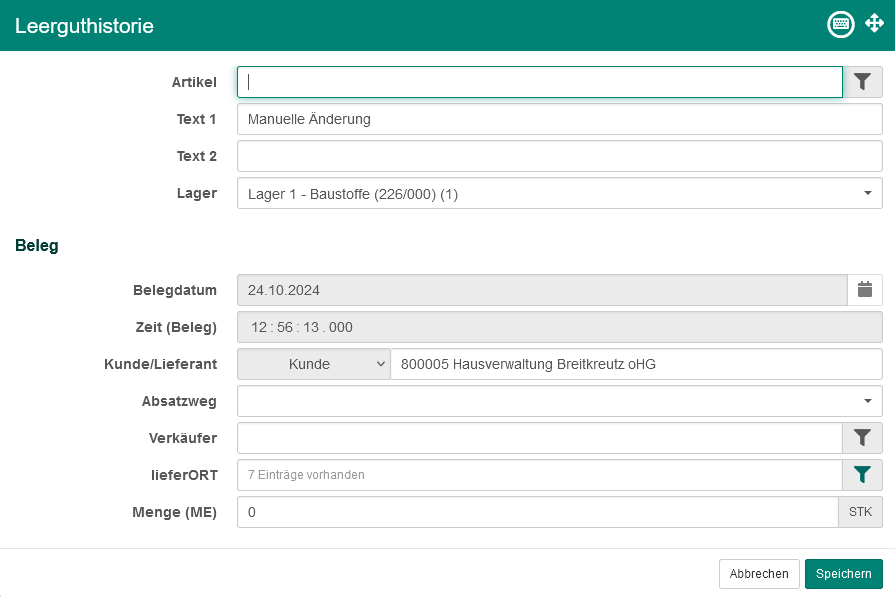The image size is (895, 597).
Task: Open the Kunde type selector
Action: 314,364
